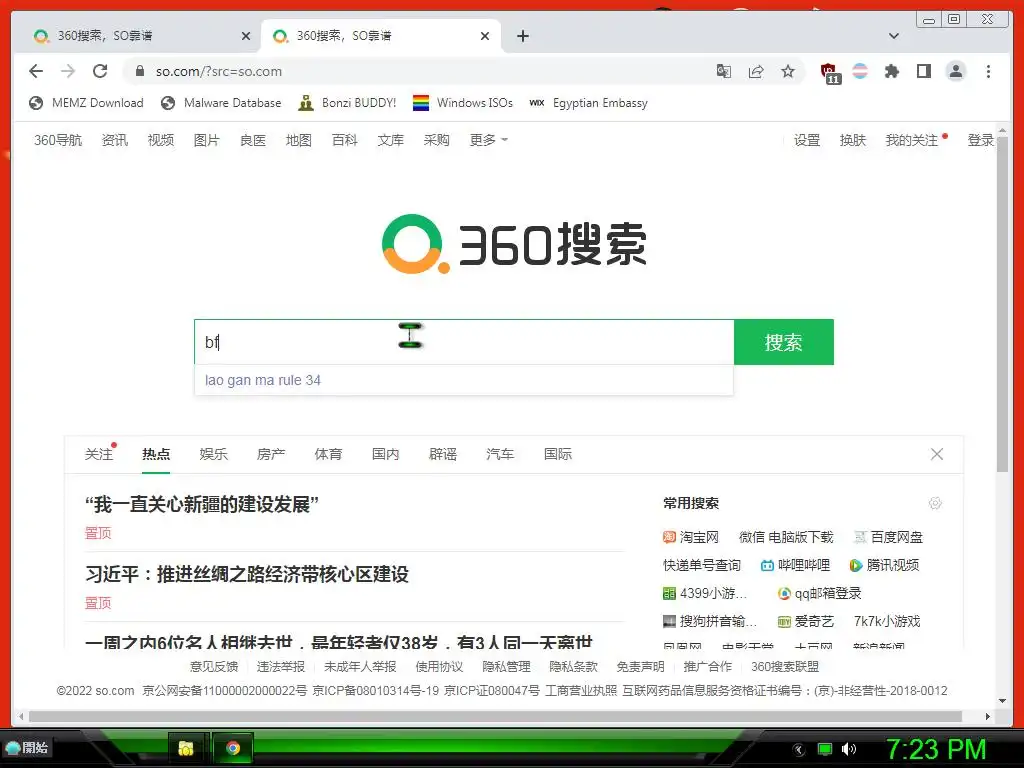Viewport: 1024px width, 768px height.
Task: Open the Chrome profile avatar
Action: click(955, 71)
